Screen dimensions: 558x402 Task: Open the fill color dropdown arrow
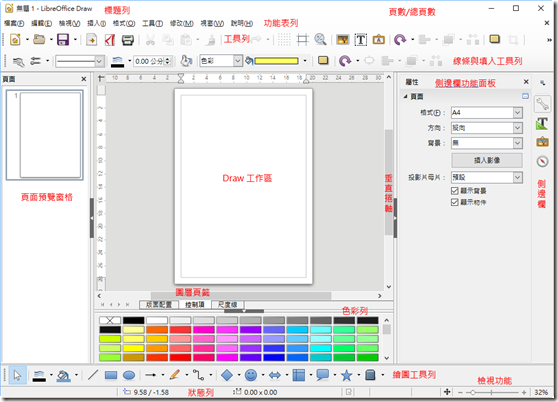[305, 61]
